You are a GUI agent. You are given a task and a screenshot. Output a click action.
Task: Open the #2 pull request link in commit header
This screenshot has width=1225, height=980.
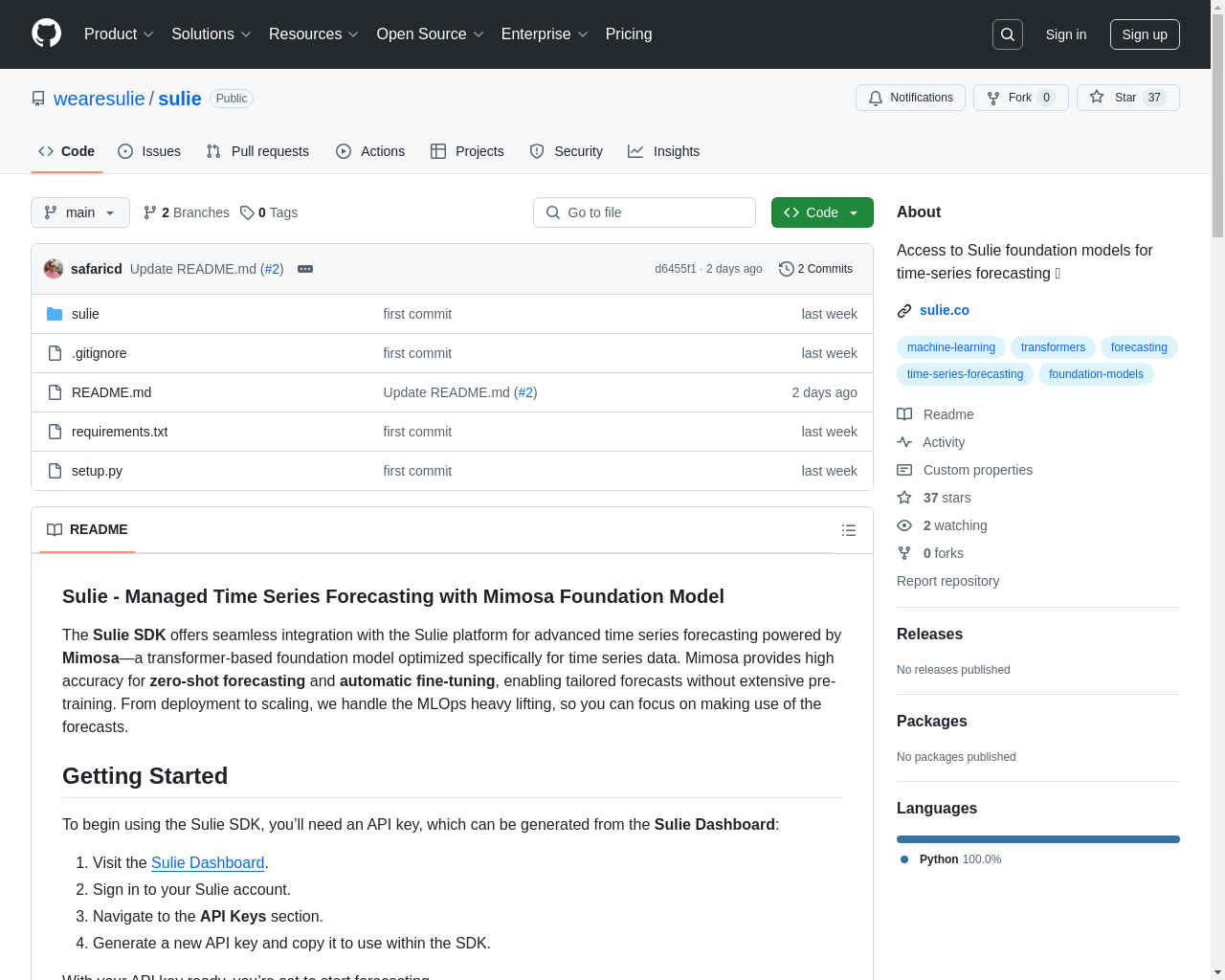click(x=273, y=269)
